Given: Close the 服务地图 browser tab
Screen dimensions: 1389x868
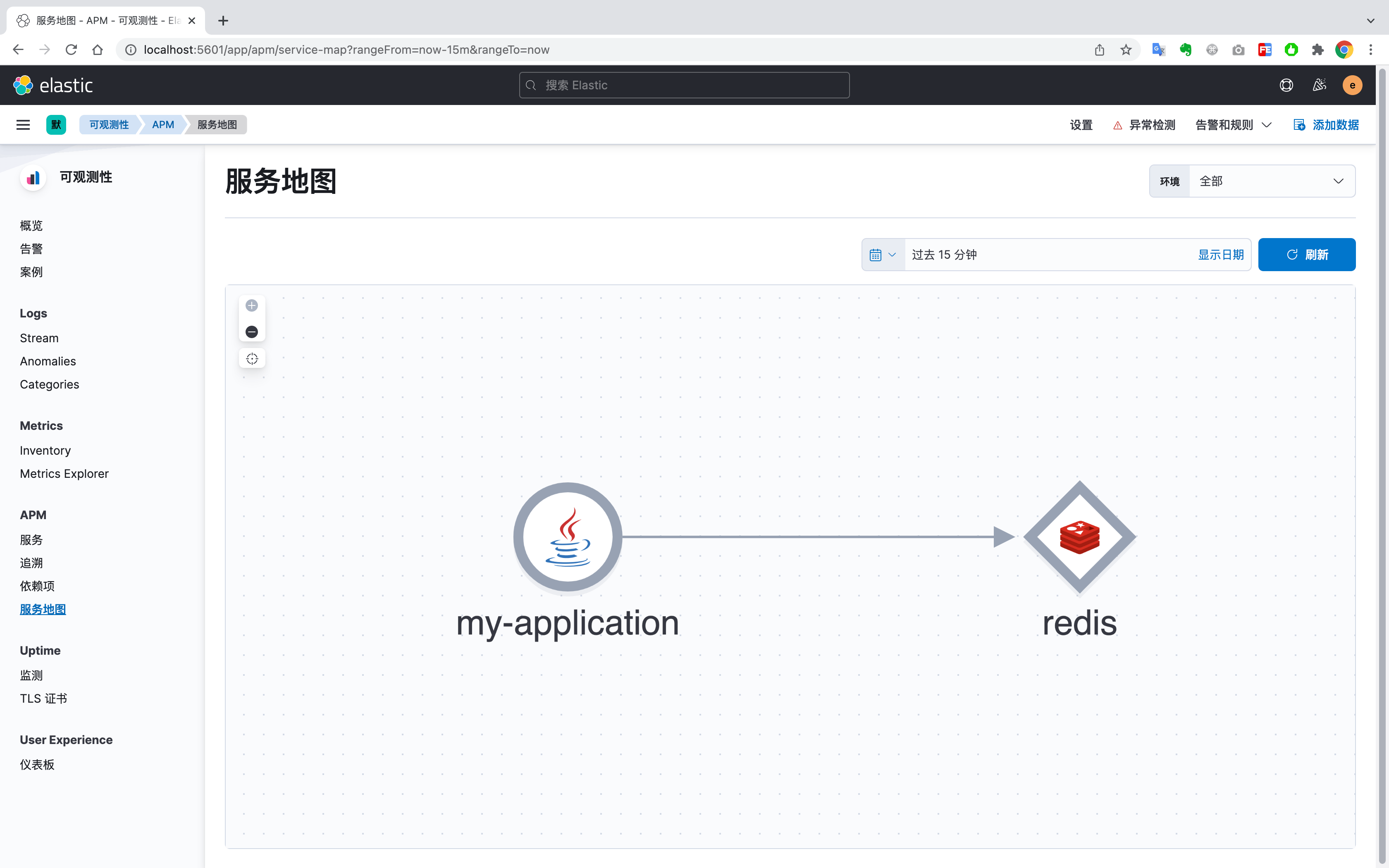Looking at the screenshot, I should pyautogui.click(x=192, y=21).
